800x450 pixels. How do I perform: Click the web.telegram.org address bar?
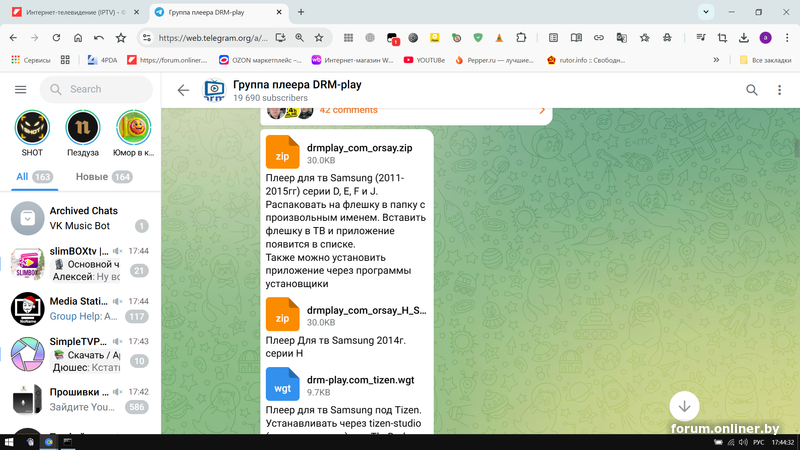[213, 38]
